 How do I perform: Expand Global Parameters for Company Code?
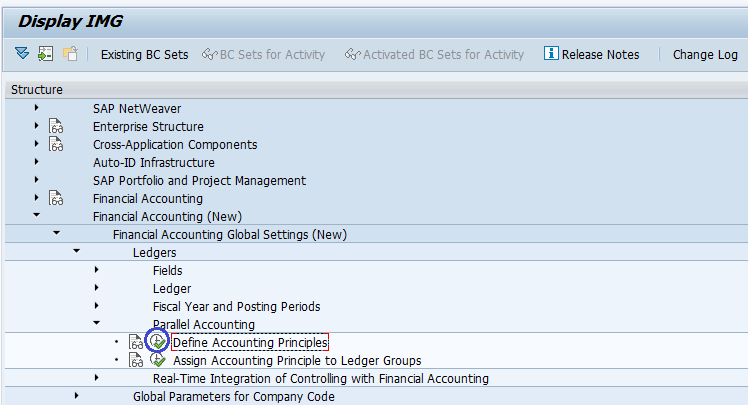pyautogui.click(x=77, y=396)
